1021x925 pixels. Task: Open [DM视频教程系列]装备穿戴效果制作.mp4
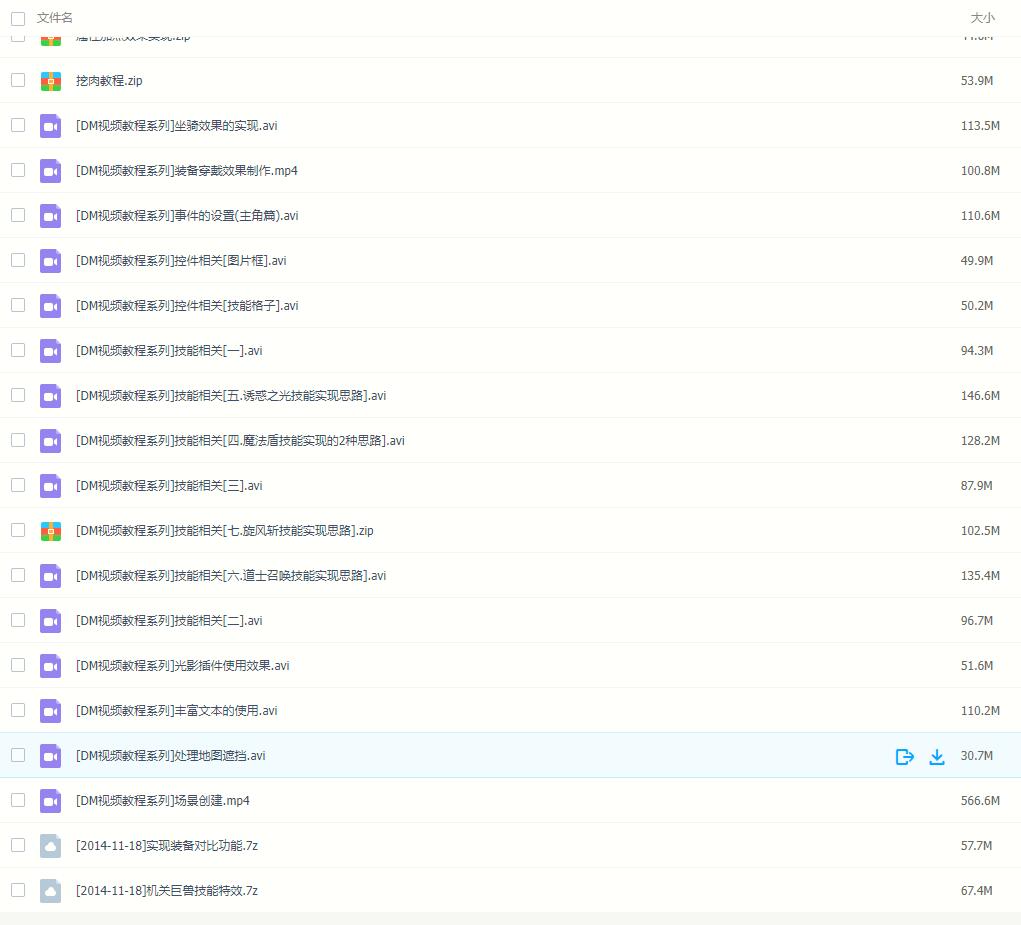coord(187,171)
